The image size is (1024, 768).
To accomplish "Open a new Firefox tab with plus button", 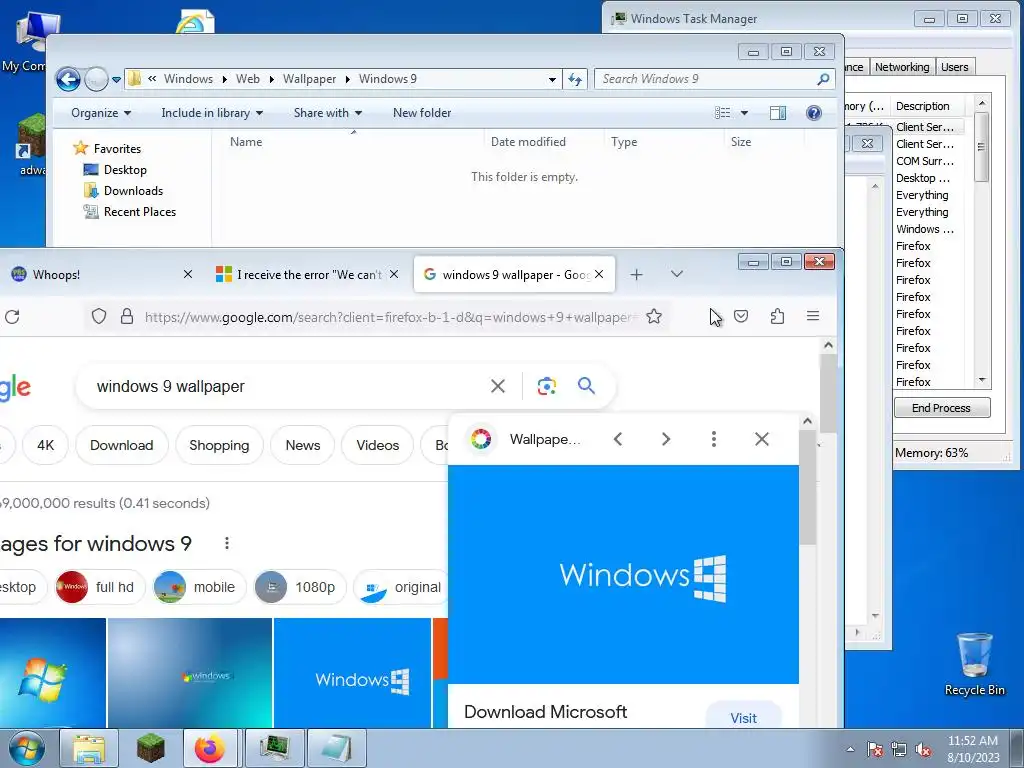I will coord(636,275).
